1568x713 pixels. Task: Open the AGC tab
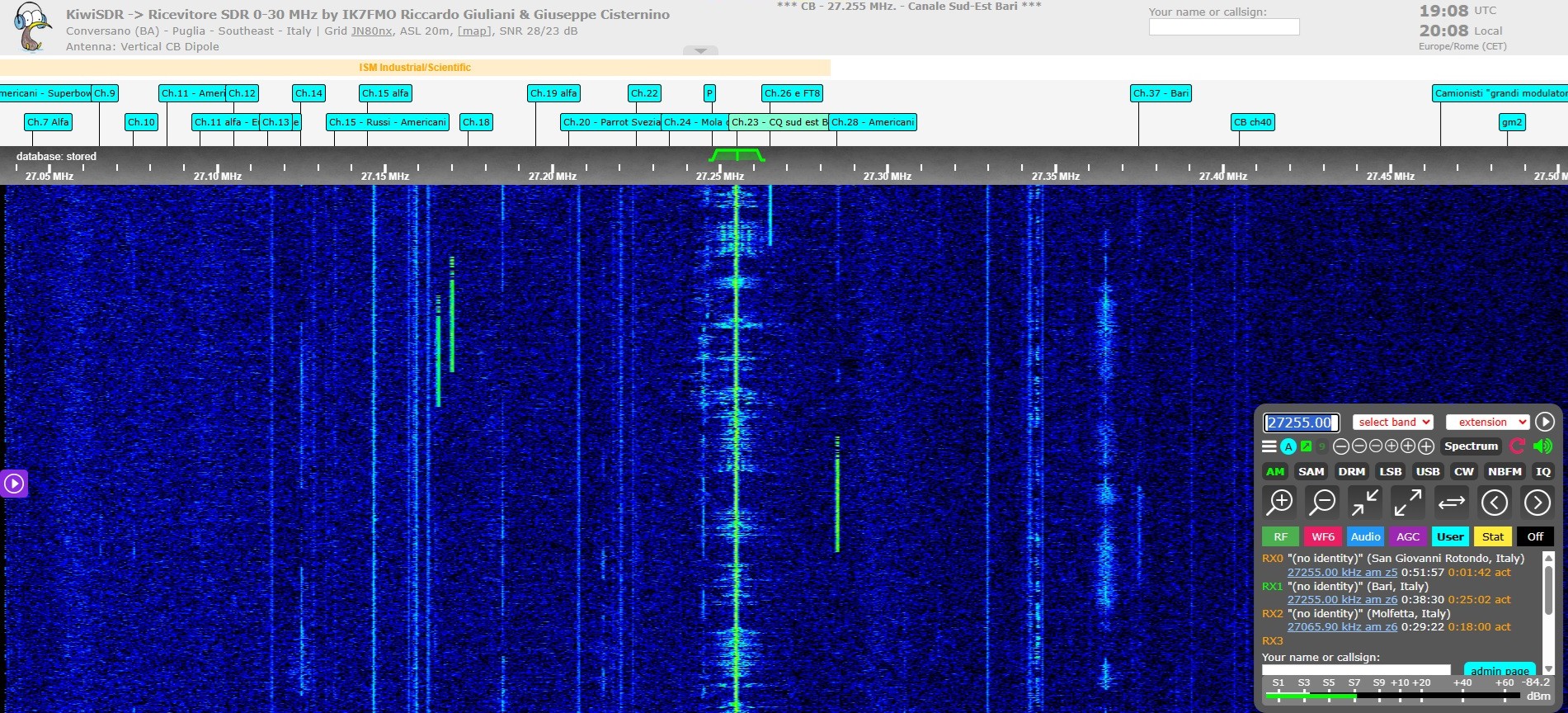point(1408,536)
